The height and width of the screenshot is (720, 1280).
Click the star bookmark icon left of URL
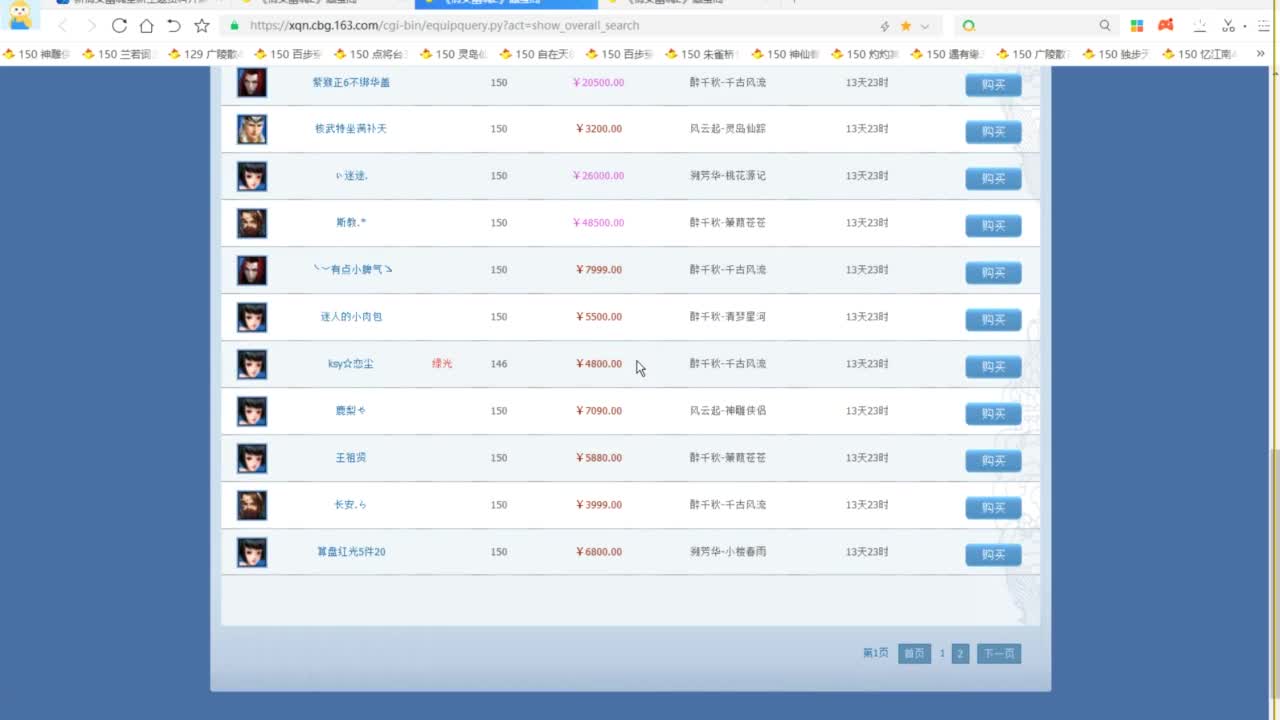(x=201, y=26)
